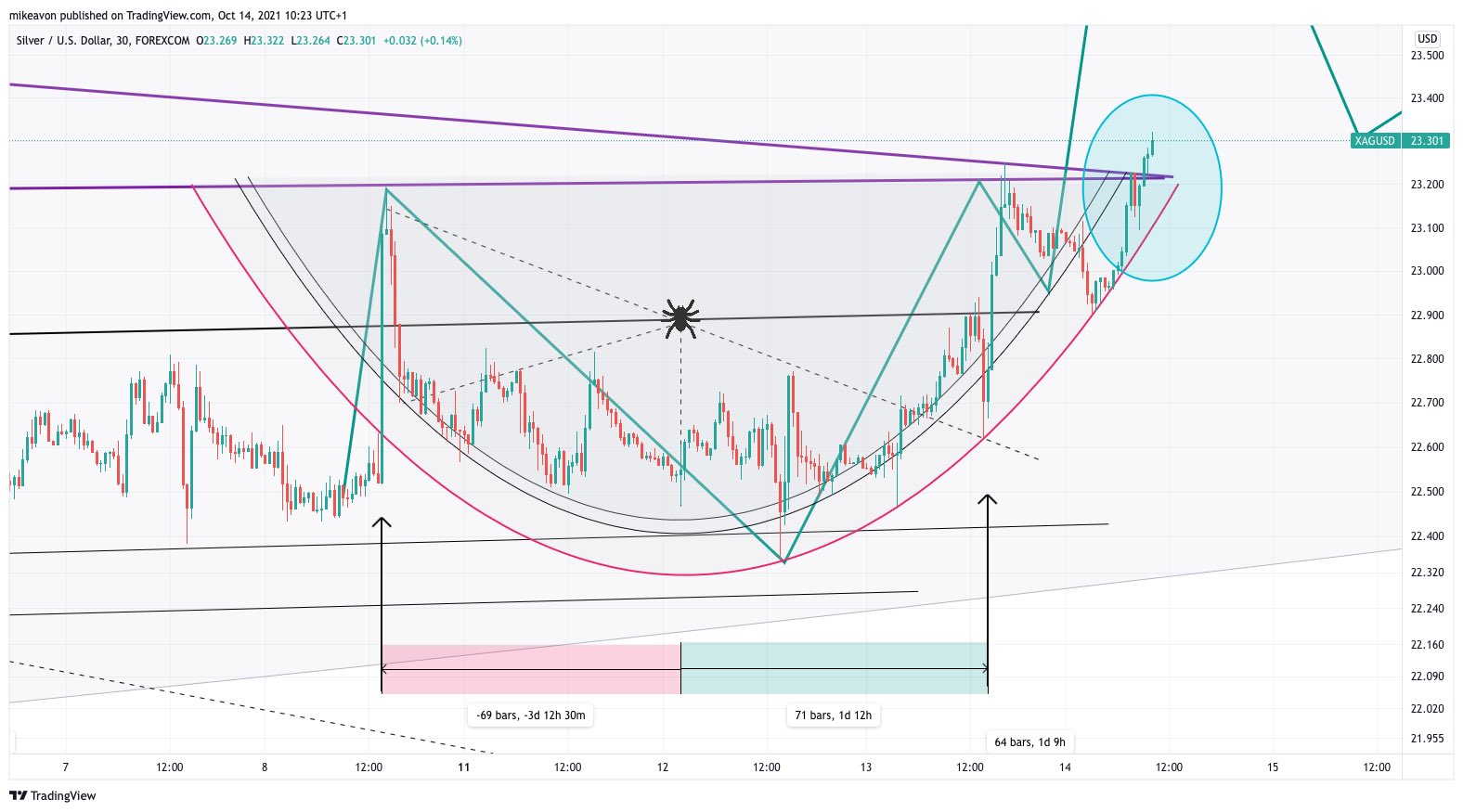1463x812 pixels.
Task: Click date 13 on the time axis
Action: 866,767
